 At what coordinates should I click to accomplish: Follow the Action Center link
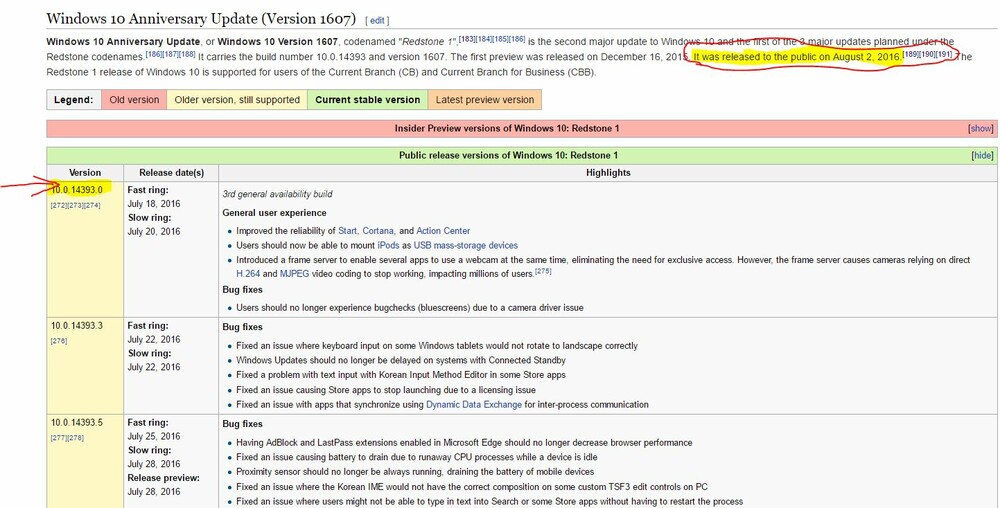click(x=443, y=231)
